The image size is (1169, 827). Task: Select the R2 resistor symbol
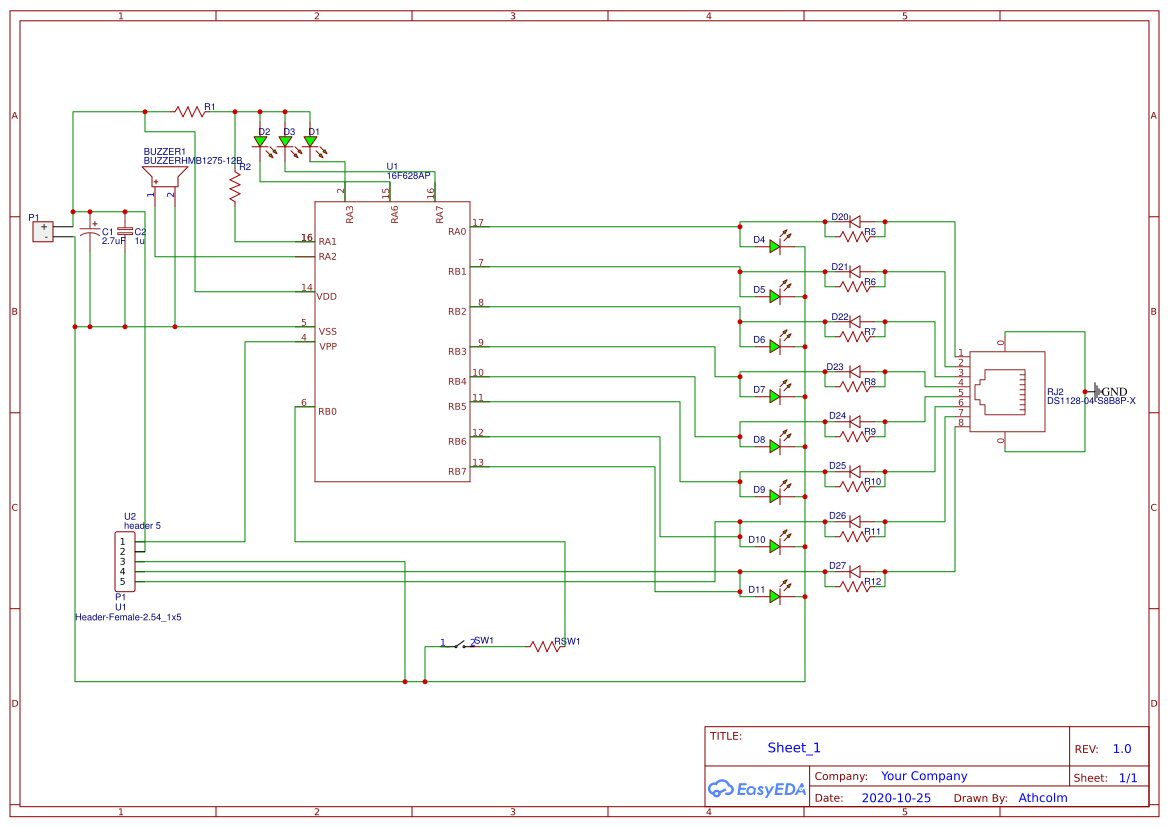point(235,188)
